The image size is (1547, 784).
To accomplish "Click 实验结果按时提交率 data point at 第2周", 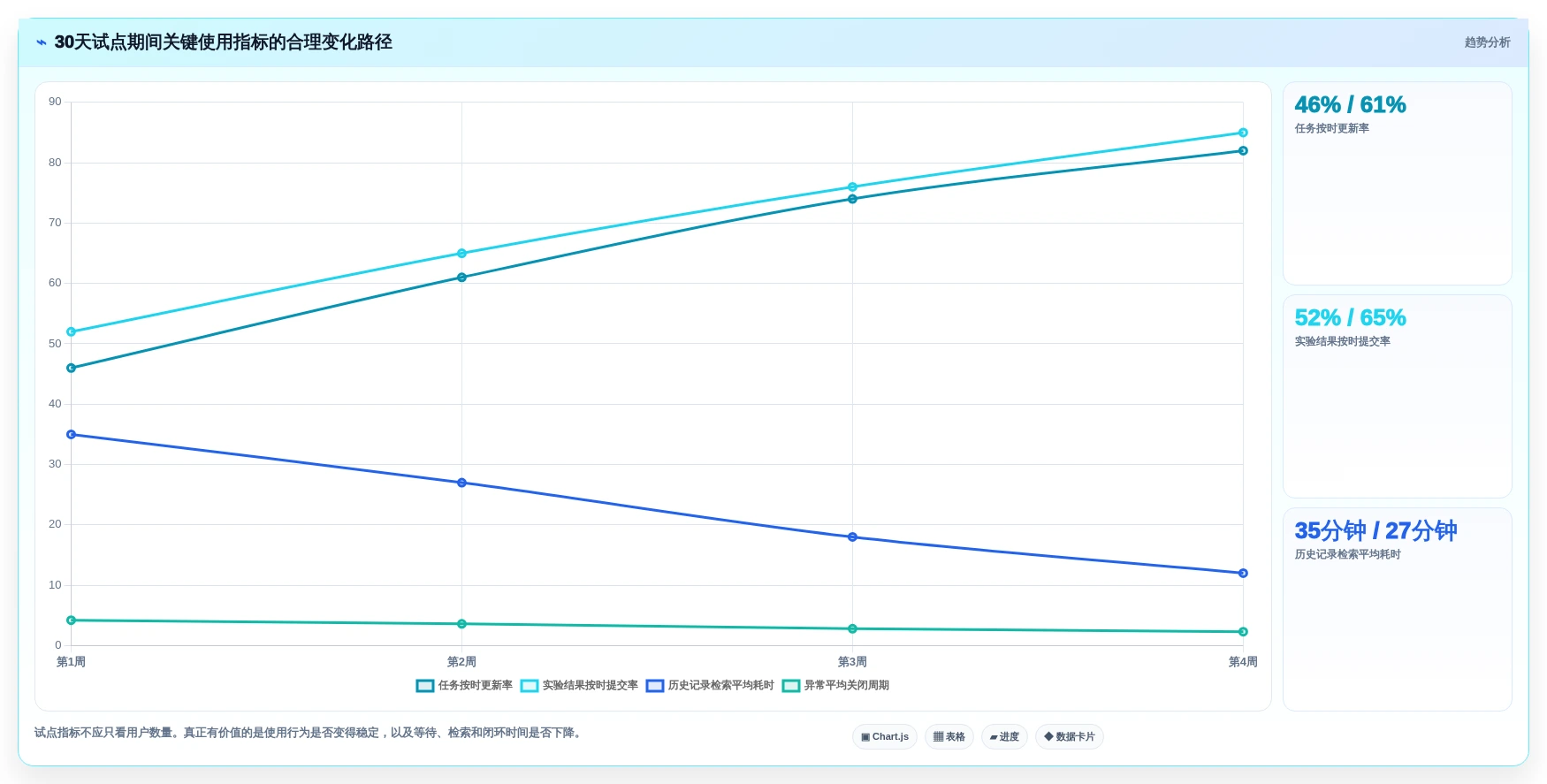I will 461,254.
